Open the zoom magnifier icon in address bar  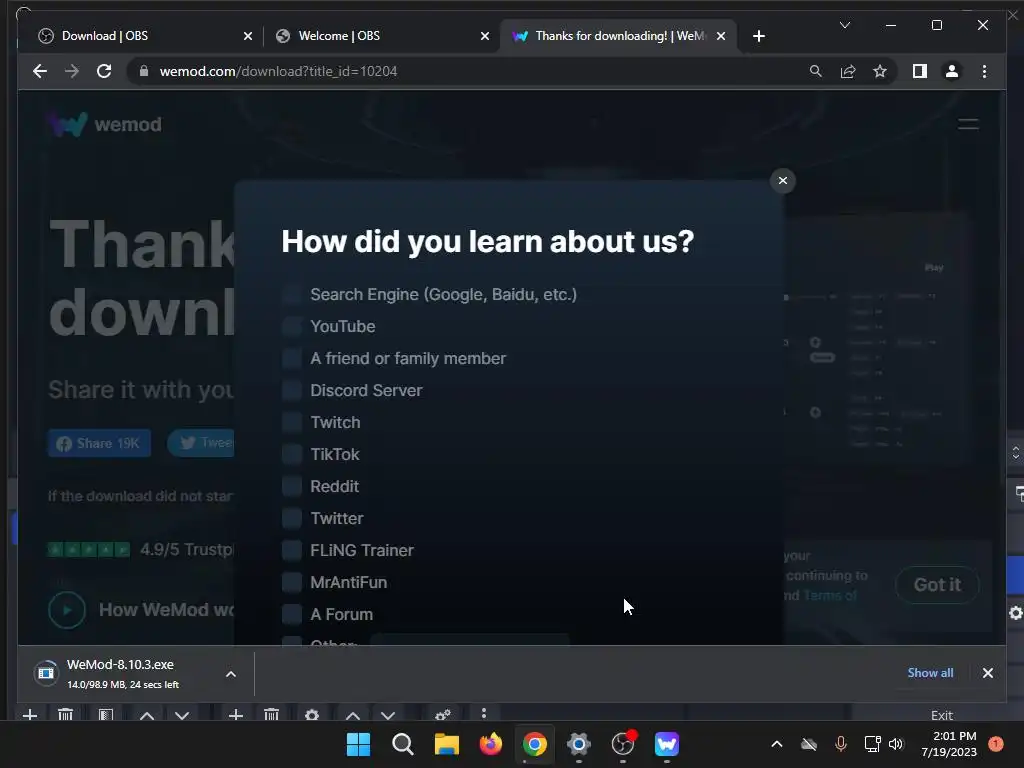click(x=816, y=71)
